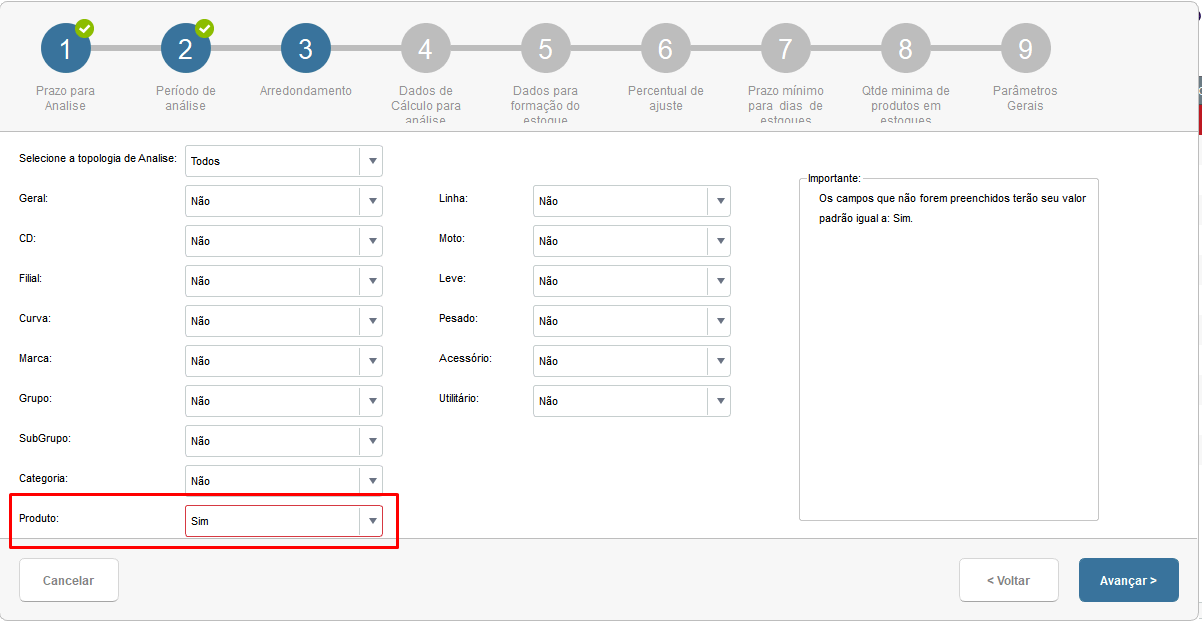
Task: Click the Avançar button
Action: 1128,580
